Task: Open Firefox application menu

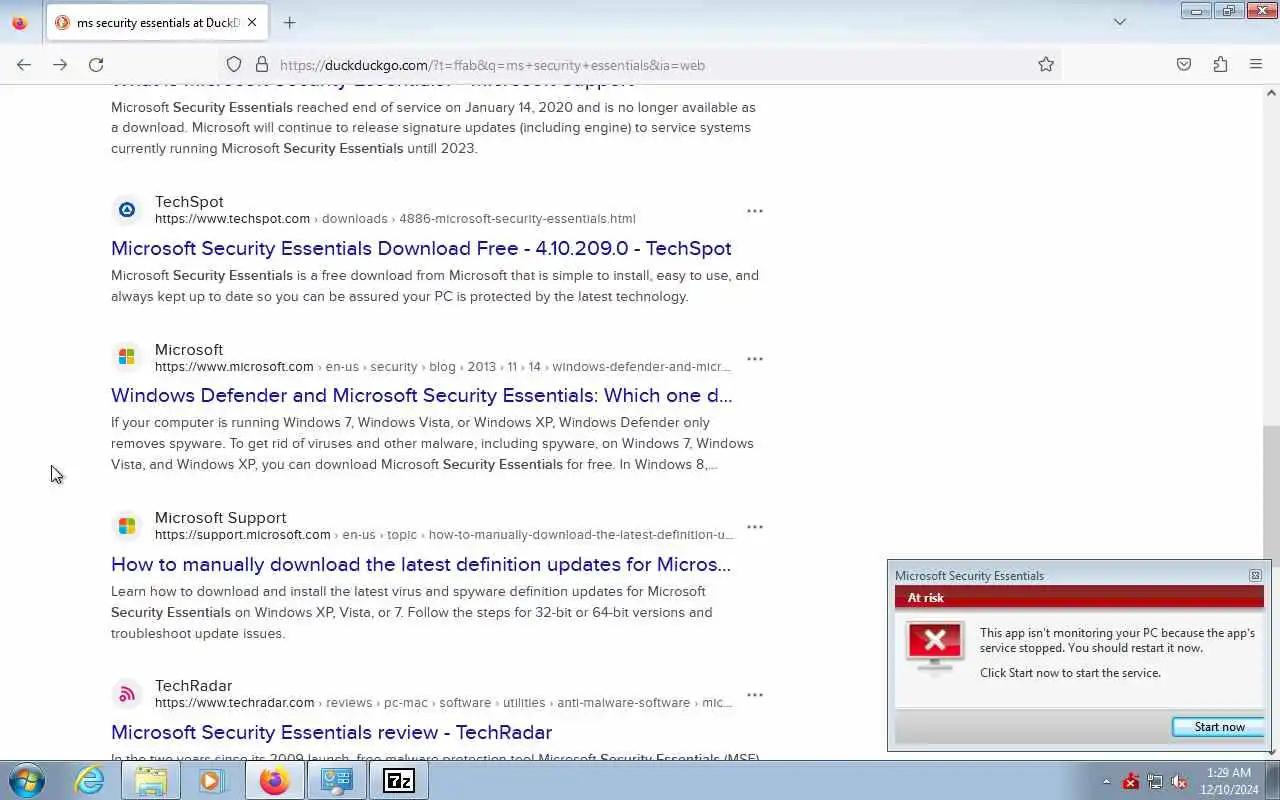Action: pos(1256,65)
